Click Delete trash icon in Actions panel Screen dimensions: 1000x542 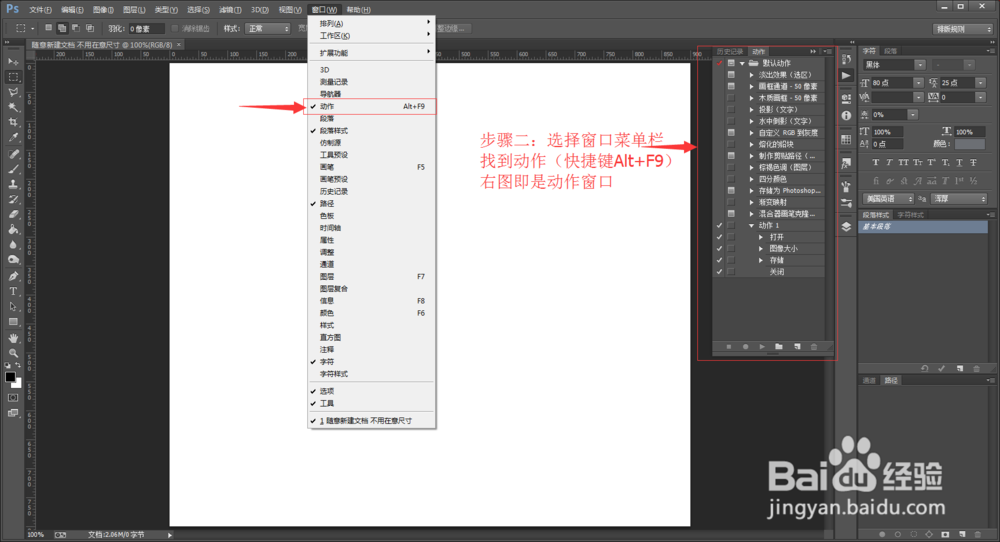(814, 347)
